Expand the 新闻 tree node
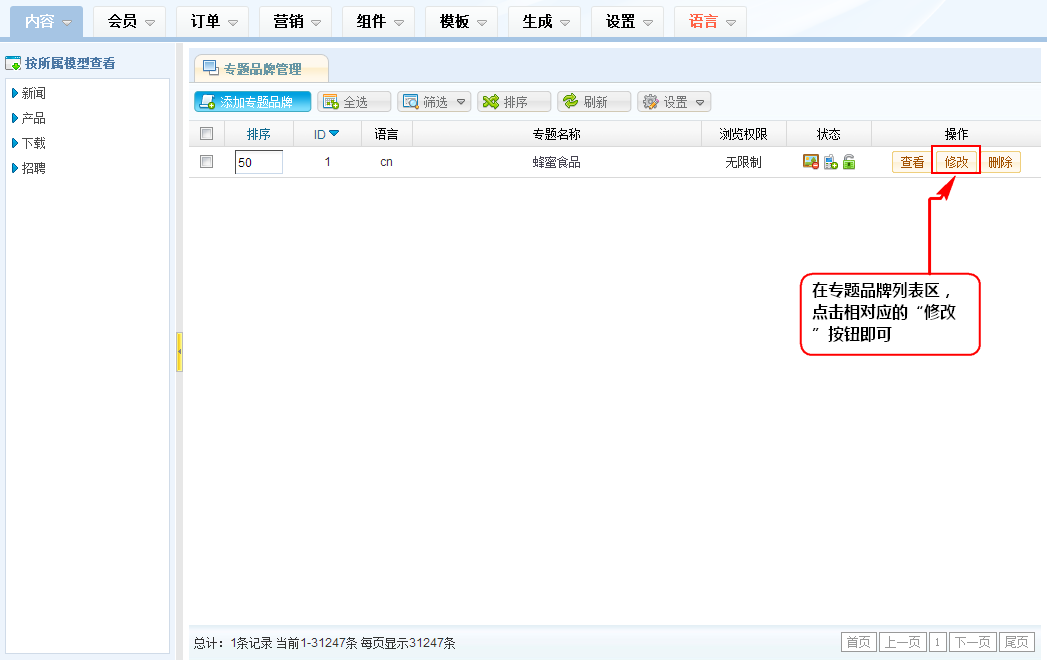The image size is (1047, 662). tap(15, 93)
